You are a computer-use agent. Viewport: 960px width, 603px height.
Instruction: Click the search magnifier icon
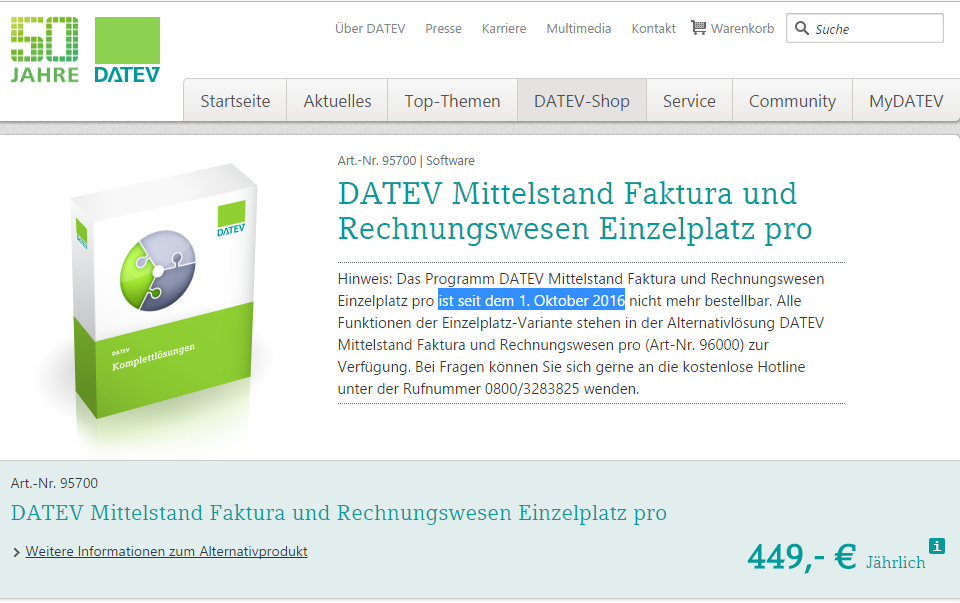coord(801,28)
